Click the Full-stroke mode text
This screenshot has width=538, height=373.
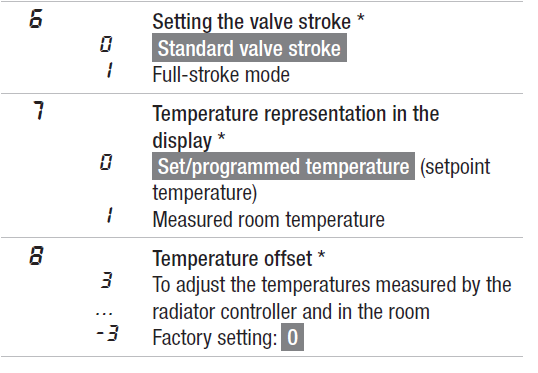point(221,75)
